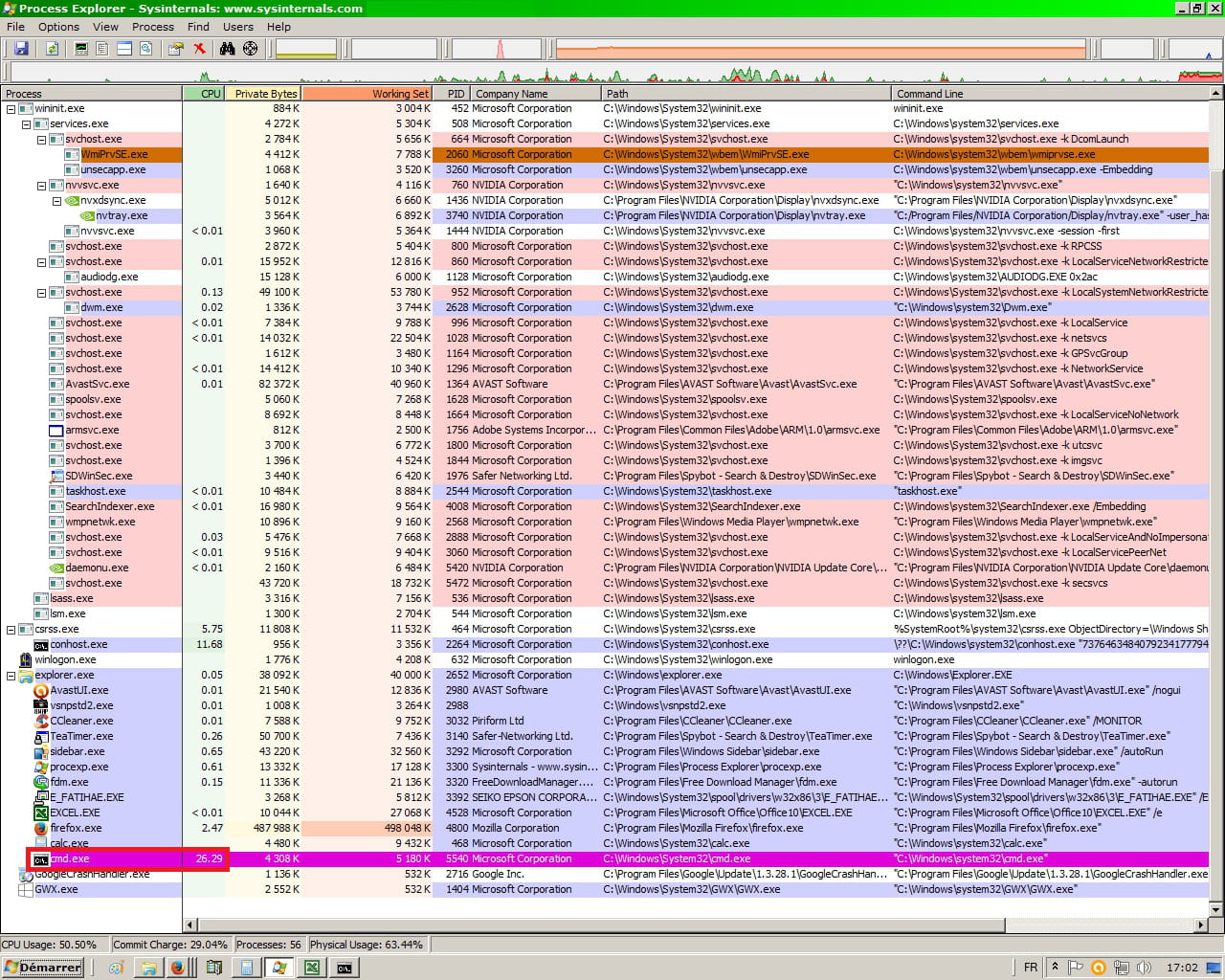Click the Kill Process red X icon
Image resolution: width=1225 pixels, height=980 pixels.
point(200,49)
